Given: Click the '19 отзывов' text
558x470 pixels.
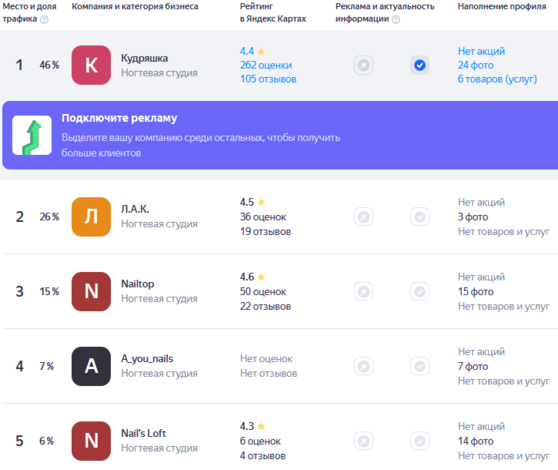Looking at the screenshot, I should [265, 232].
